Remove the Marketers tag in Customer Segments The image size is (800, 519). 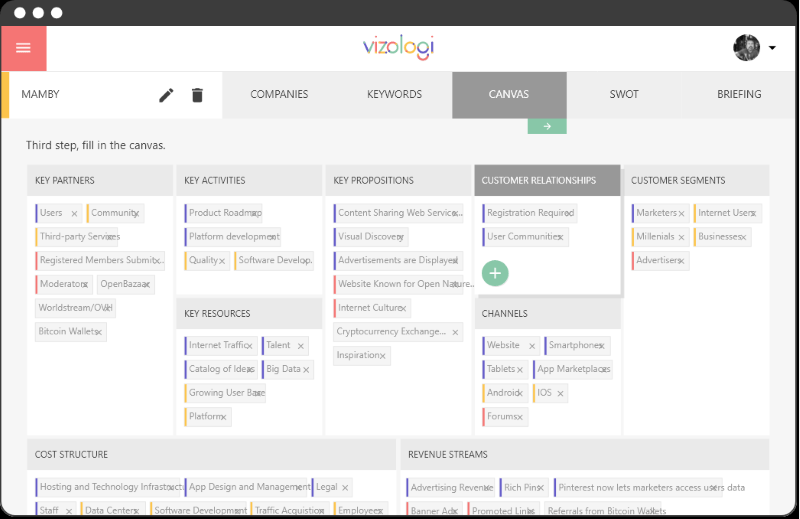[x=681, y=214]
